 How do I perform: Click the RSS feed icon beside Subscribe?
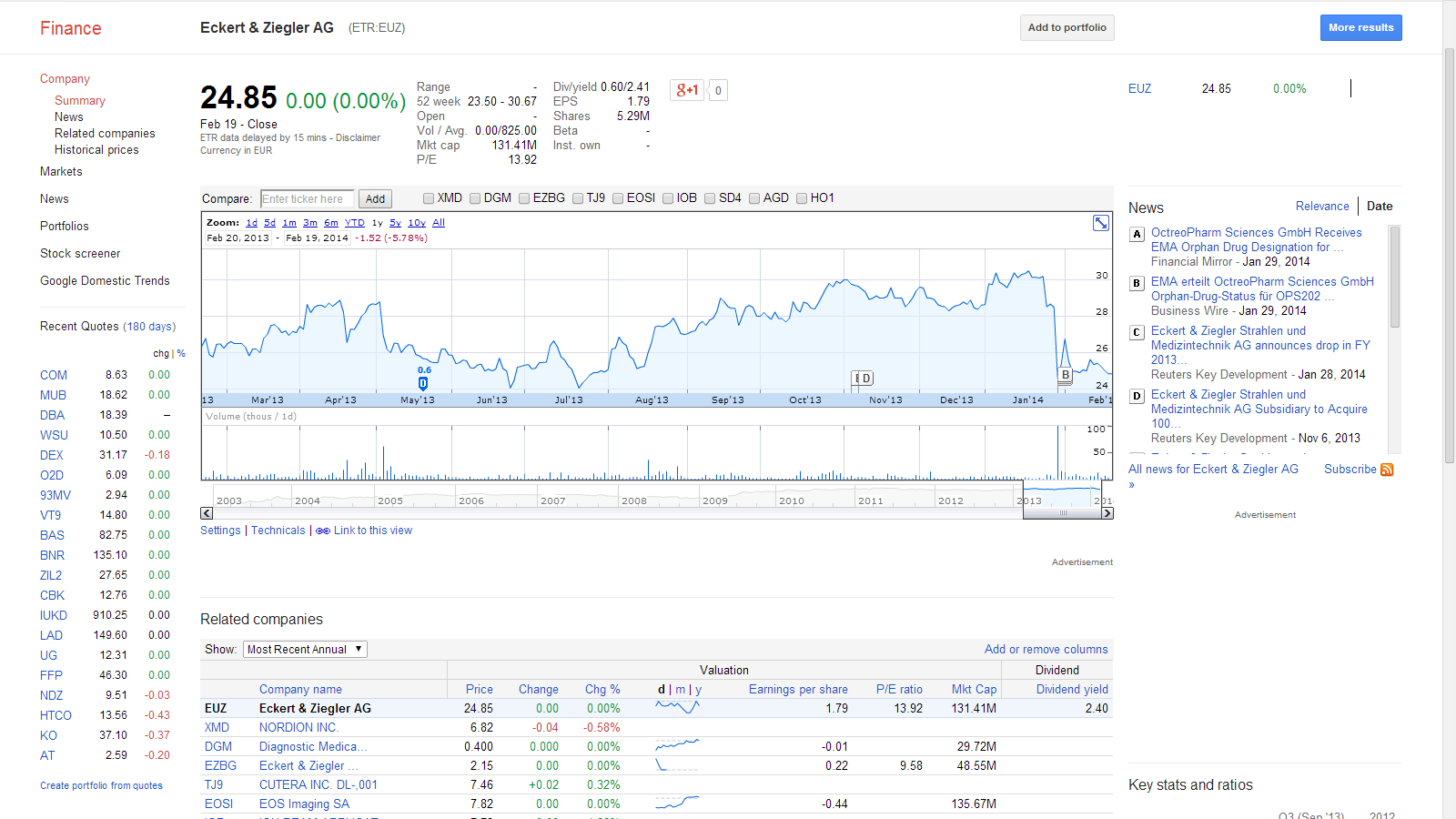click(x=1387, y=470)
